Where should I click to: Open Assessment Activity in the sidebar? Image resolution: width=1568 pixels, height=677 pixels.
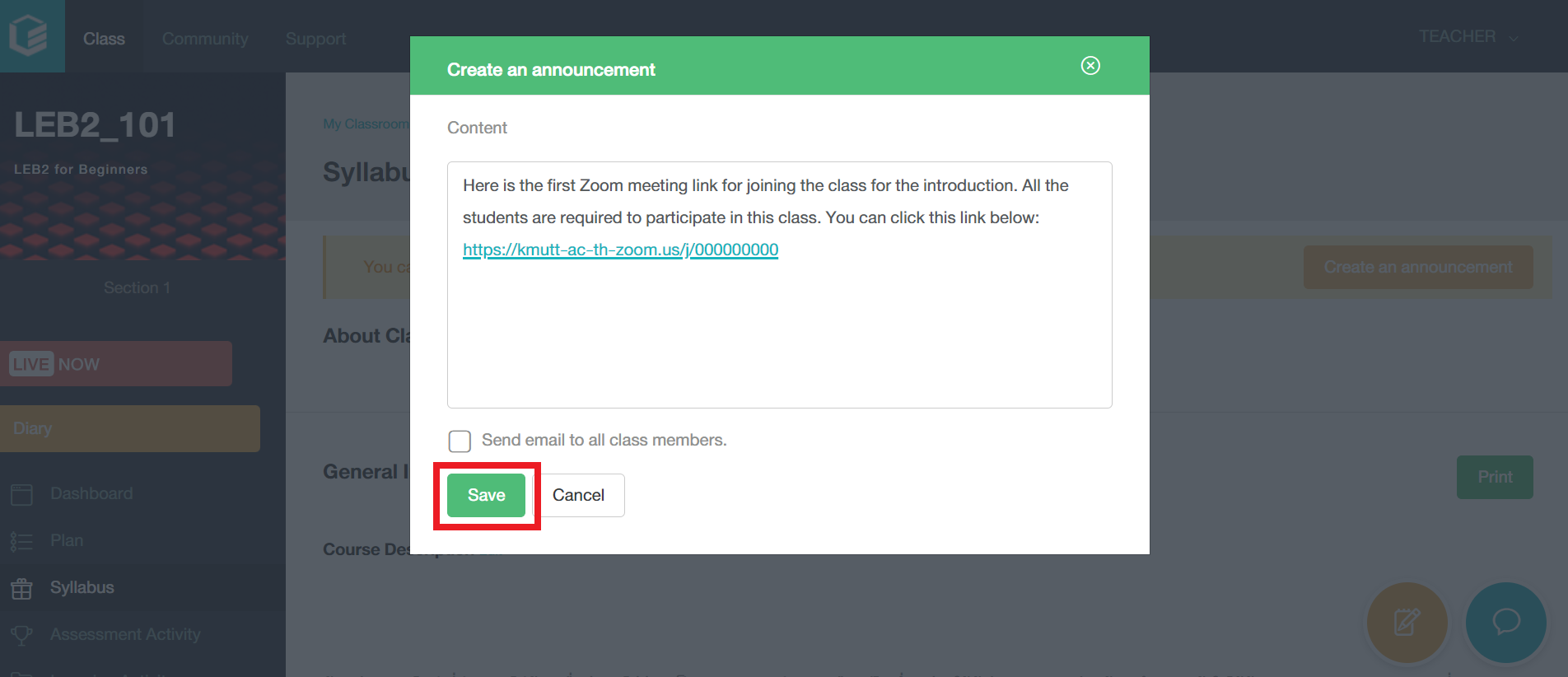pyautogui.click(x=125, y=634)
